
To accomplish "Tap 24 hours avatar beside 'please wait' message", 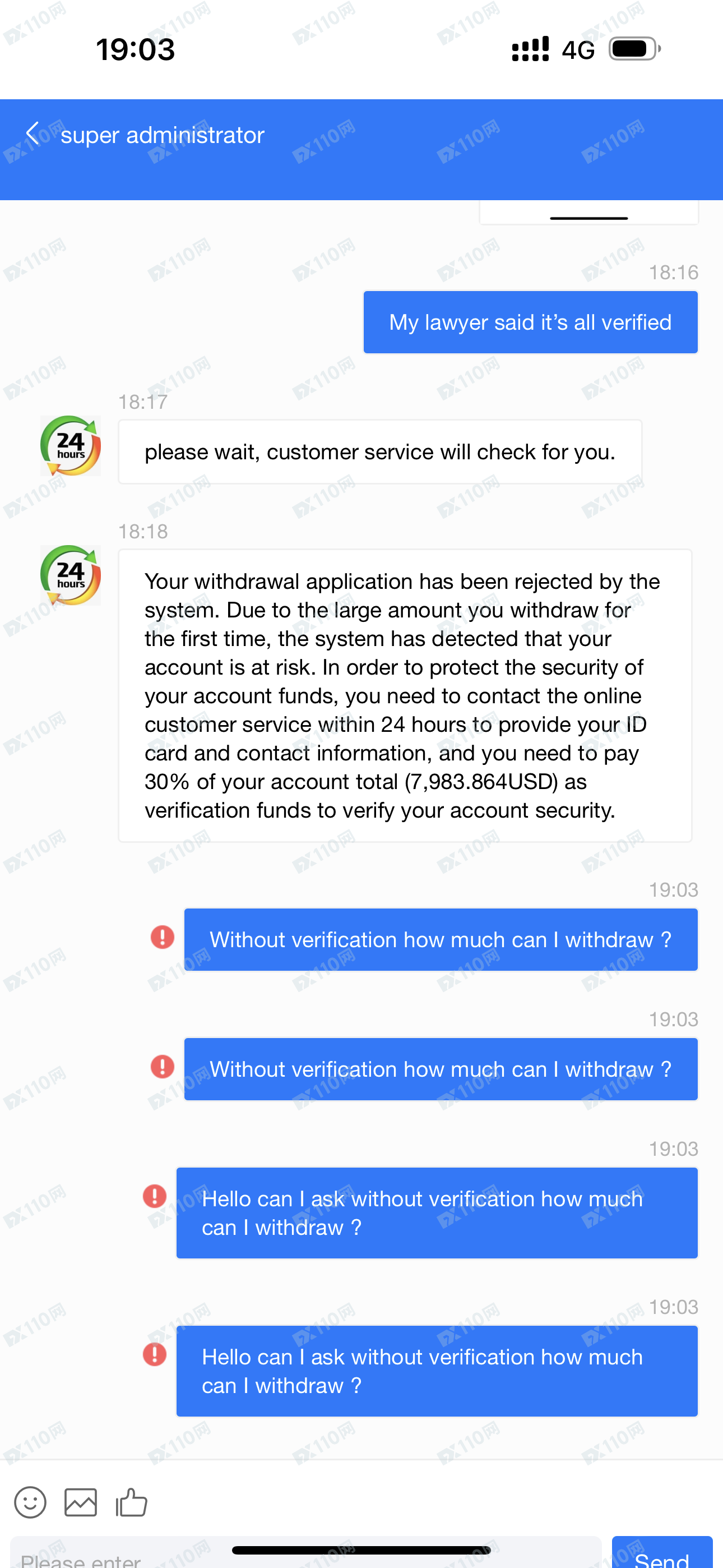I will tap(71, 446).
